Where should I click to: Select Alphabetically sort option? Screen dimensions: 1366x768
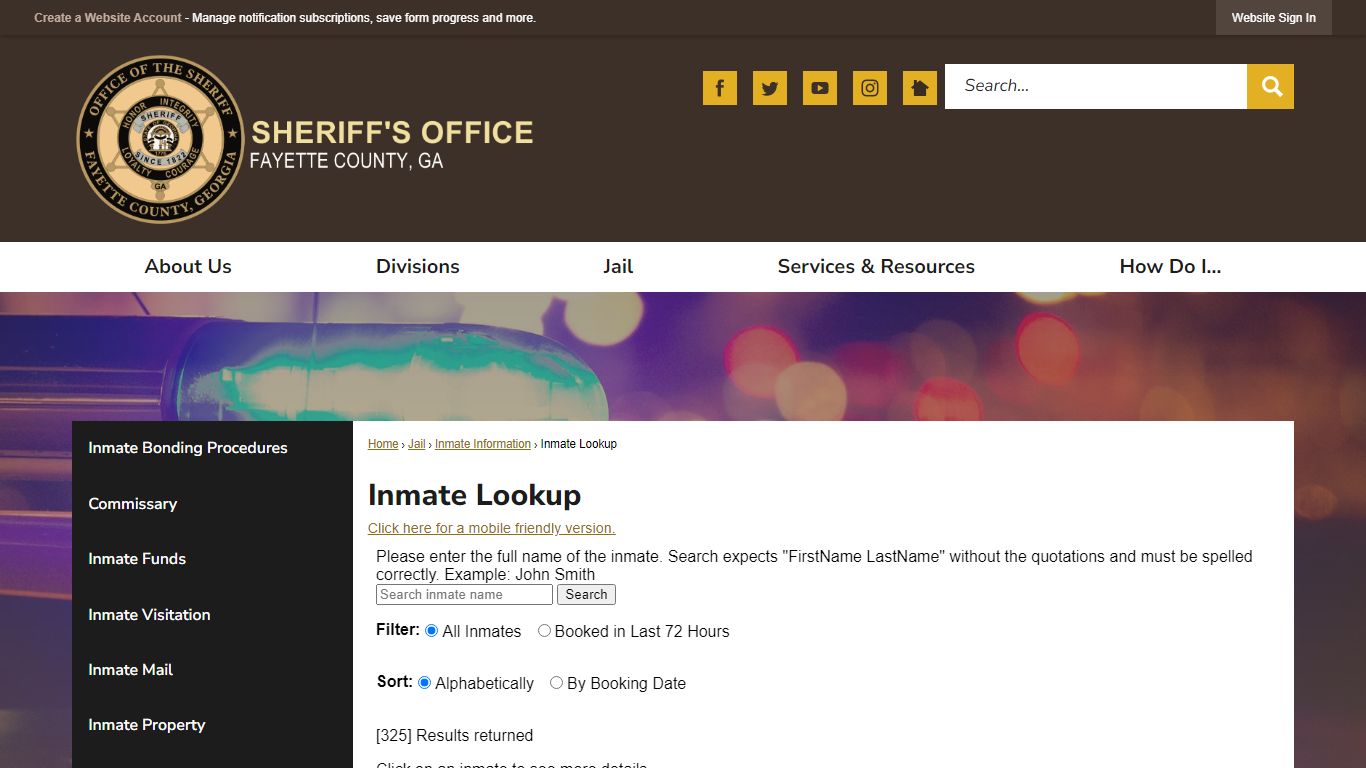coord(424,682)
